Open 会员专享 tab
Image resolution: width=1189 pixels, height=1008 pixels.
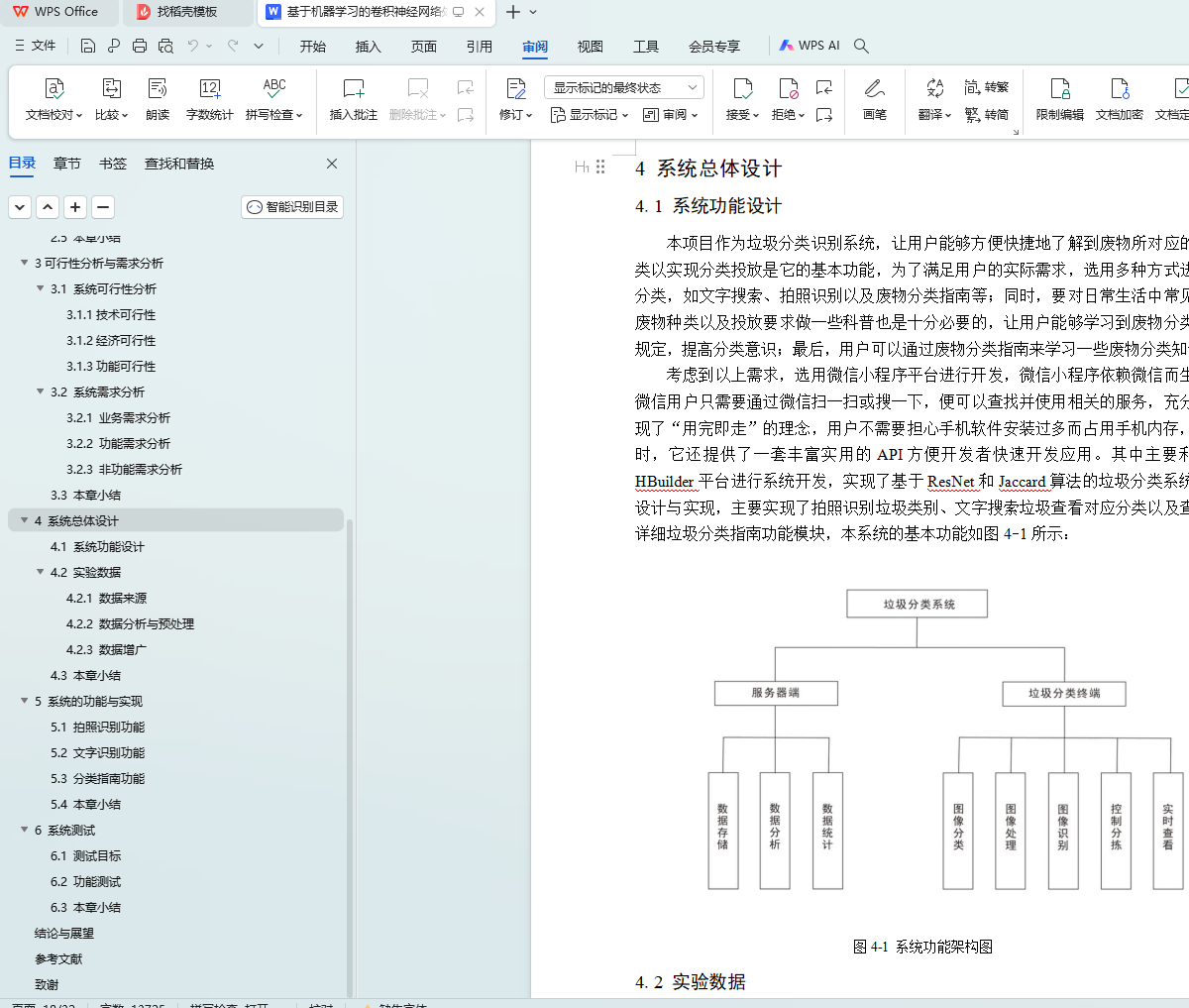tap(714, 47)
